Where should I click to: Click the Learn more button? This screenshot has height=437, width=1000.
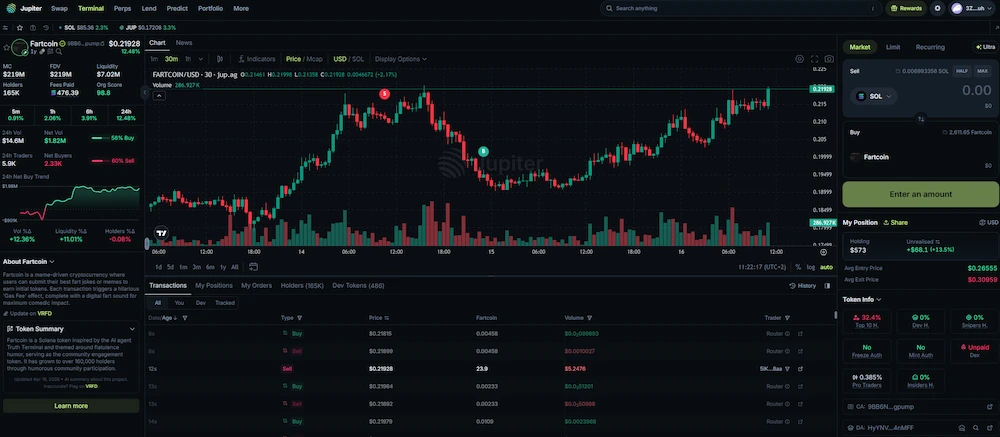70,406
